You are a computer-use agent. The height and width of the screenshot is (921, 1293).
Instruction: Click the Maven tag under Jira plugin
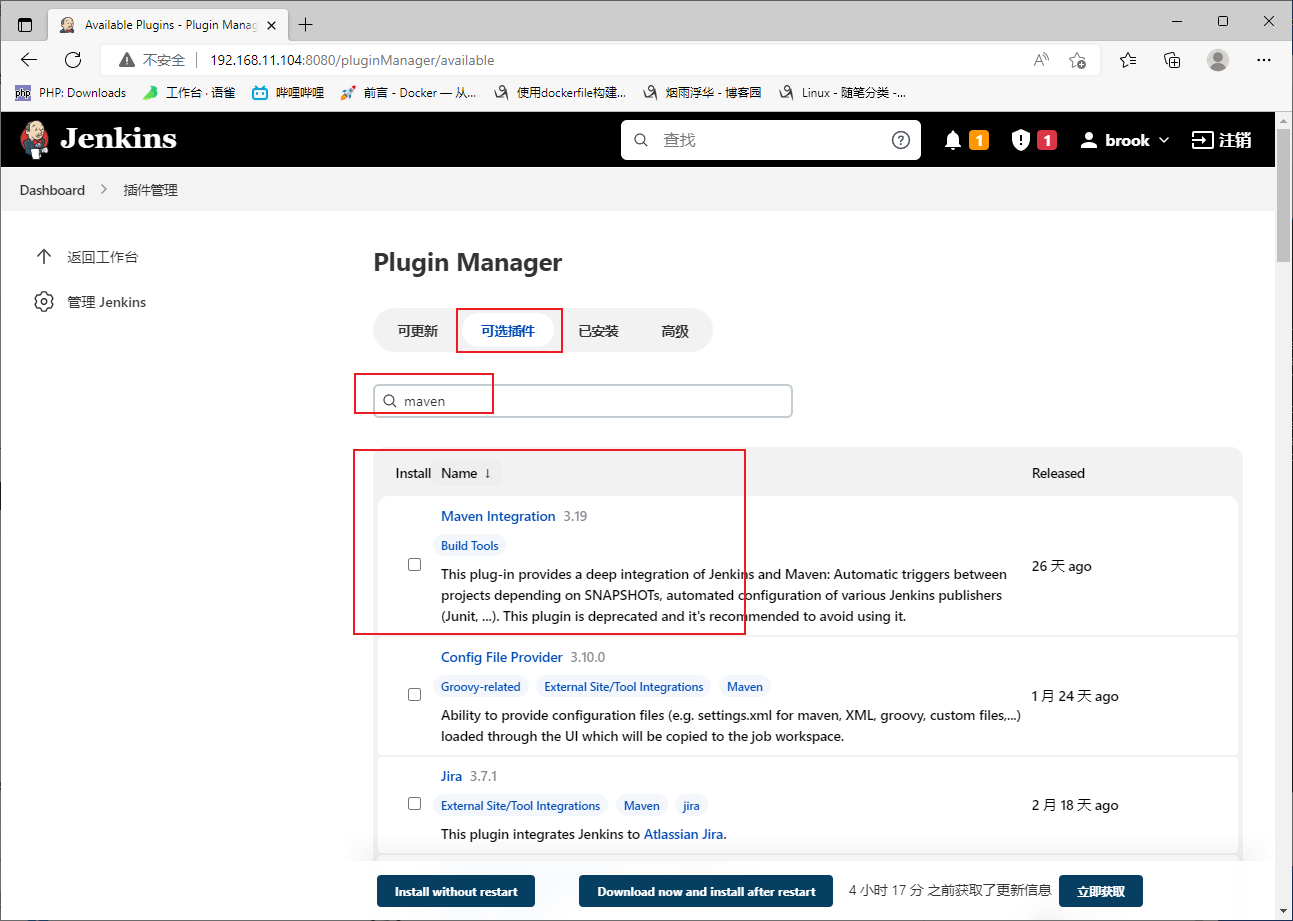642,806
